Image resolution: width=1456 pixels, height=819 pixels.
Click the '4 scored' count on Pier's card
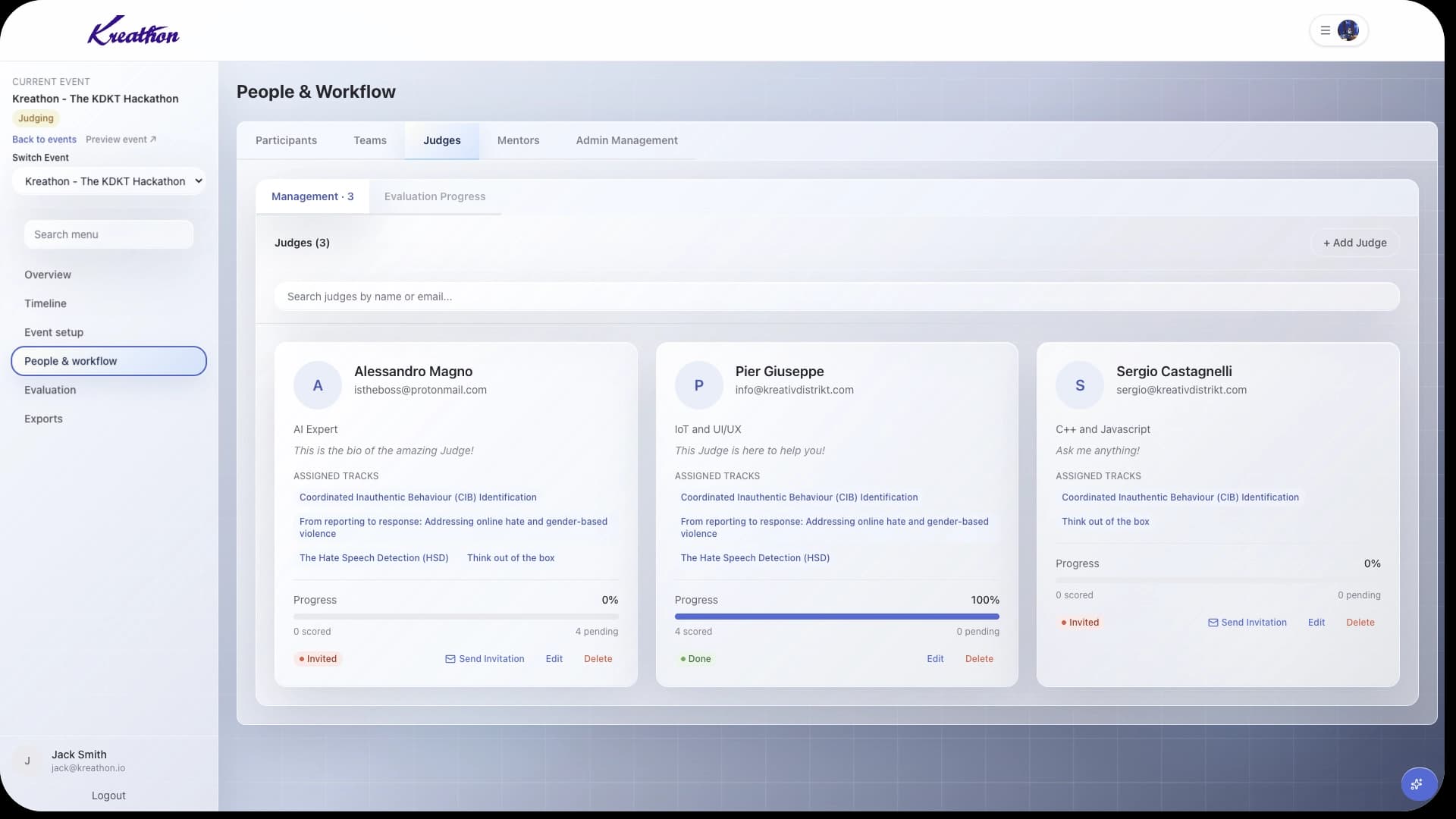pyautogui.click(x=693, y=632)
